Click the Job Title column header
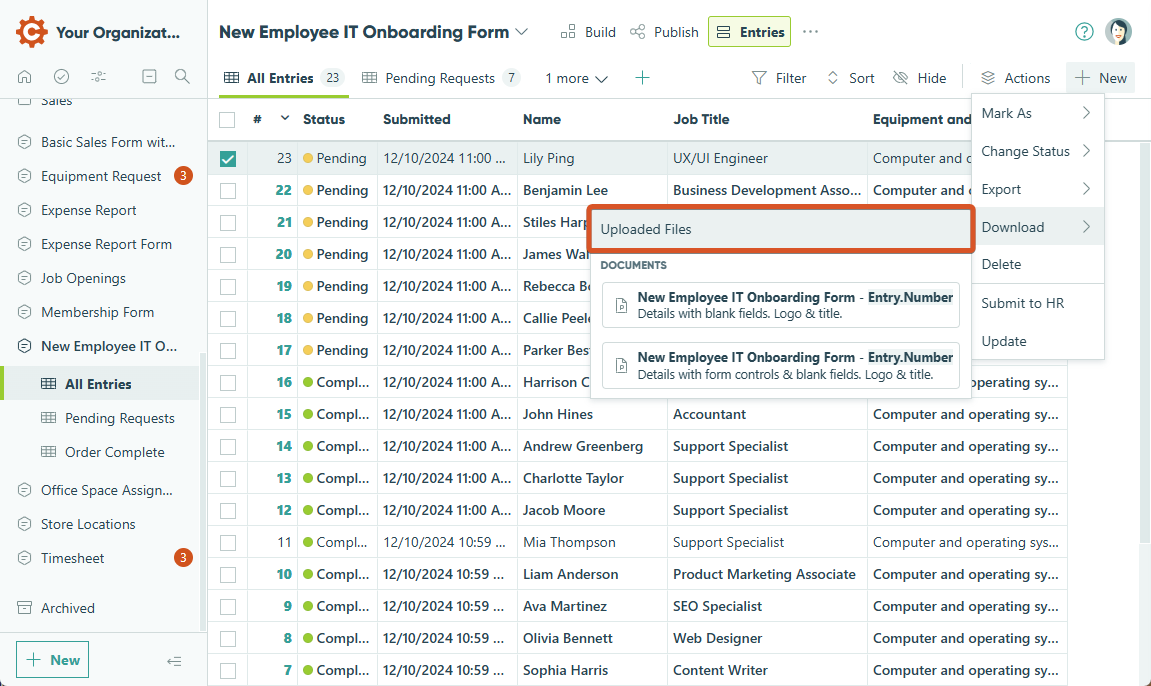The height and width of the screenshot is (686, 1151). (x=701, y=120)
